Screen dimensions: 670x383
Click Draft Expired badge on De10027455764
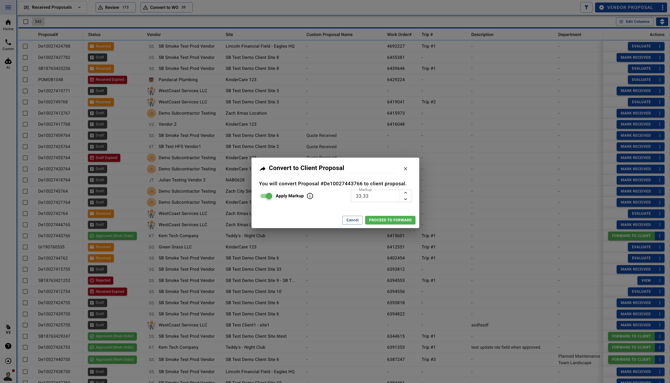(x=104, y=158)
